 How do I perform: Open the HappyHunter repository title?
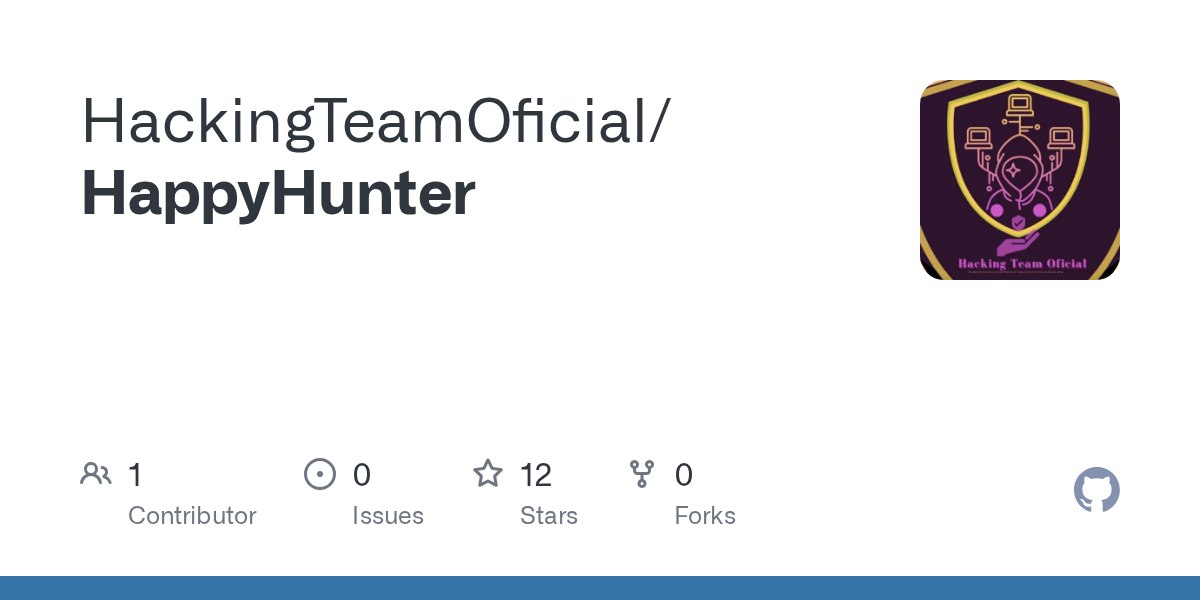coord(278,194)
